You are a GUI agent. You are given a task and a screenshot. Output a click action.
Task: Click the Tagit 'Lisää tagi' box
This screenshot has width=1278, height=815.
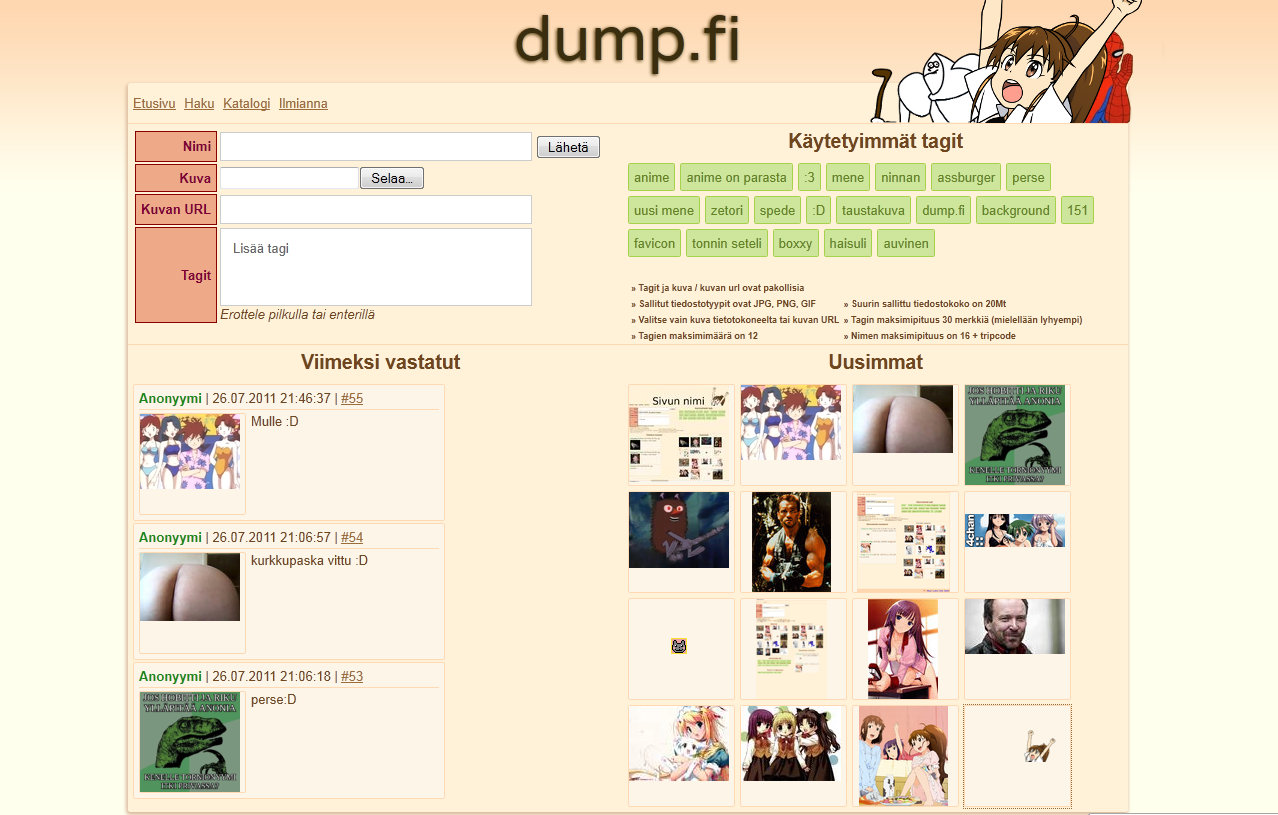[375, 267]
